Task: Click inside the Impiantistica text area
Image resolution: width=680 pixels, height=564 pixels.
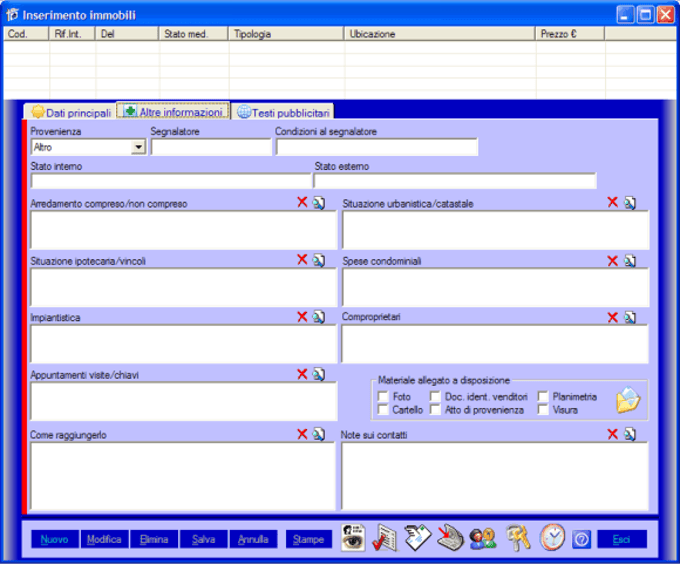Action: point(183,344)
